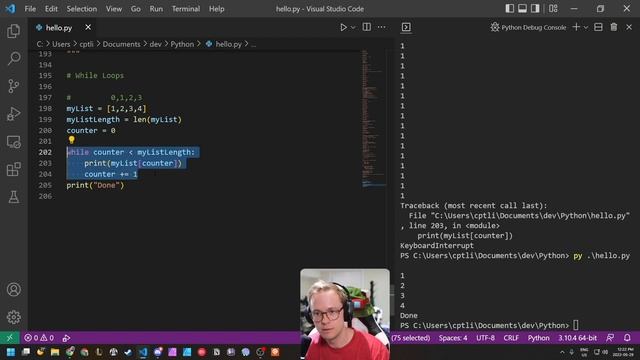Viewport: 640px width, 360px height.
Task: Click the Python Debug Console label
Action: 533,27
